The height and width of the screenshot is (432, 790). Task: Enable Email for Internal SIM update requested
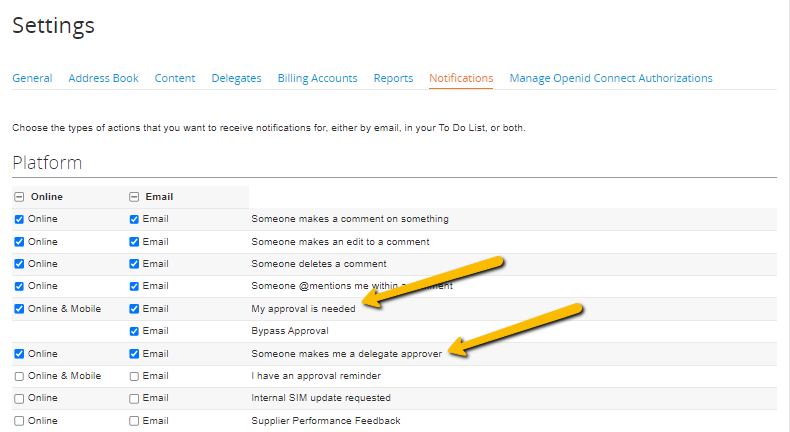[x=134, y=398]
